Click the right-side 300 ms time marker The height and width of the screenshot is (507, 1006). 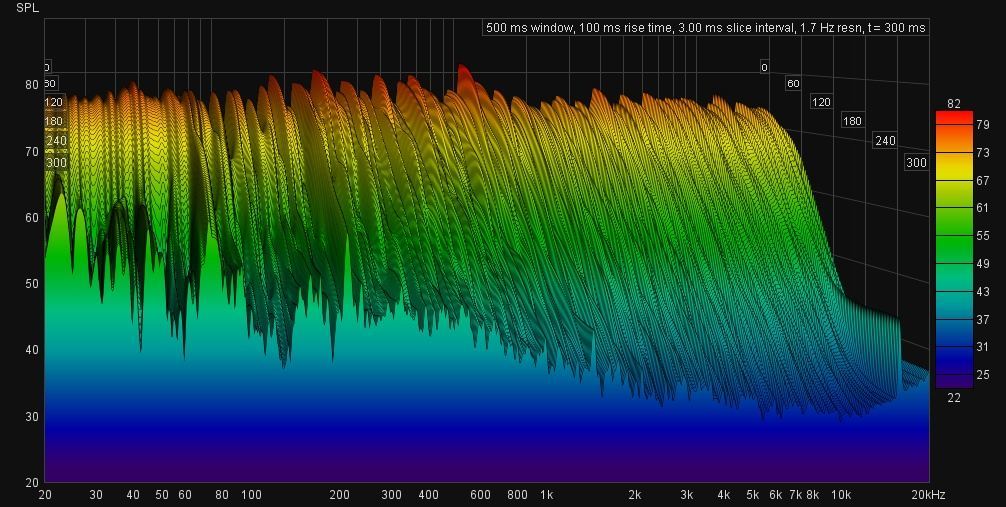(x=916, y=162)
